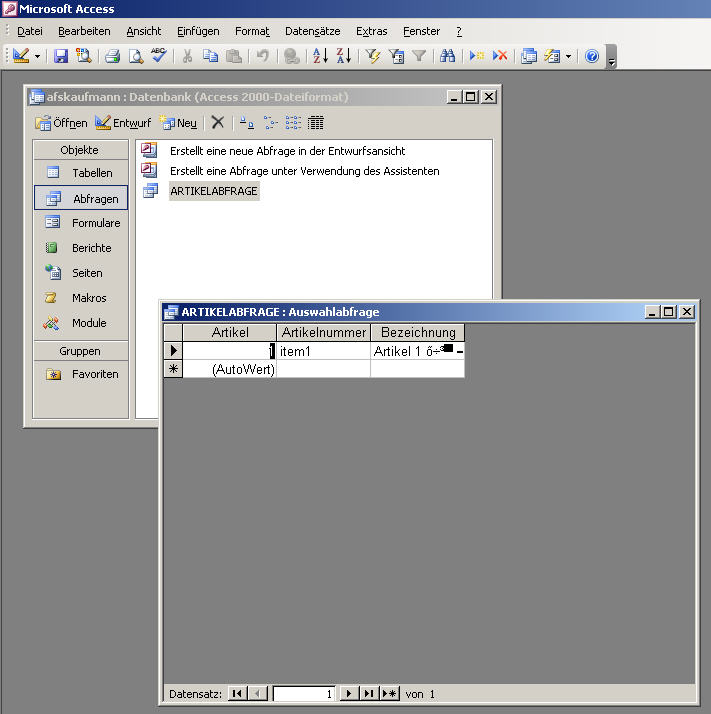711x714 pixels.
Task: Open the Extras menu
Action: coord(372,31)
